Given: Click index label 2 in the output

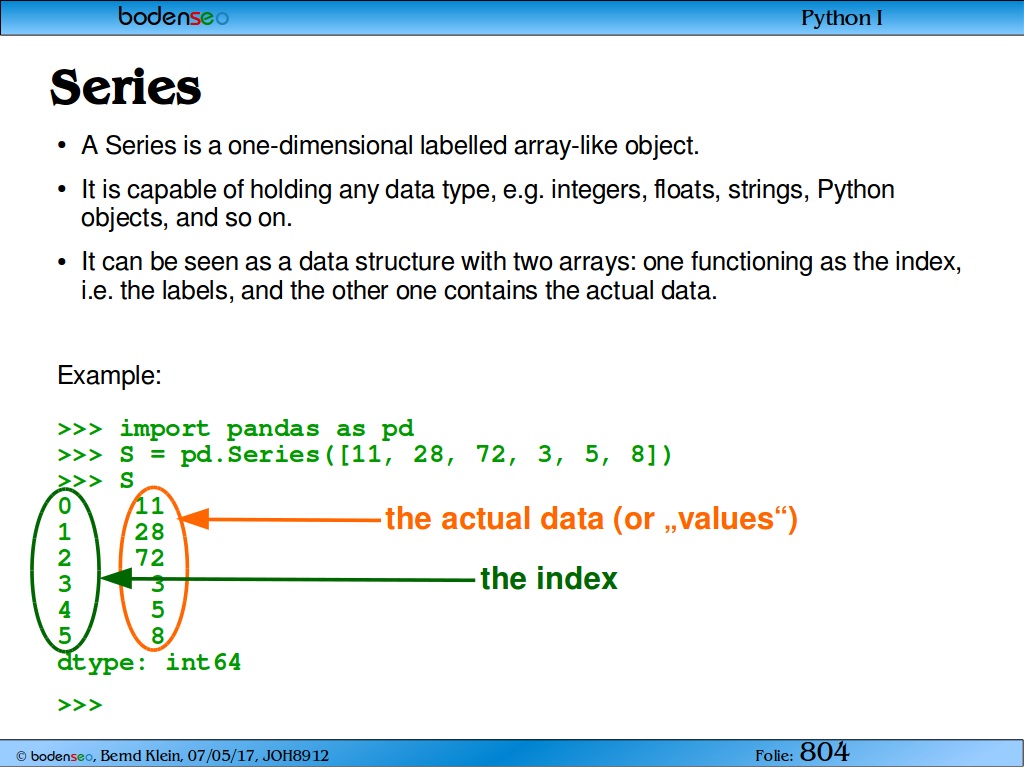Looking at the screenshot, I should click(x=64, y=558).
